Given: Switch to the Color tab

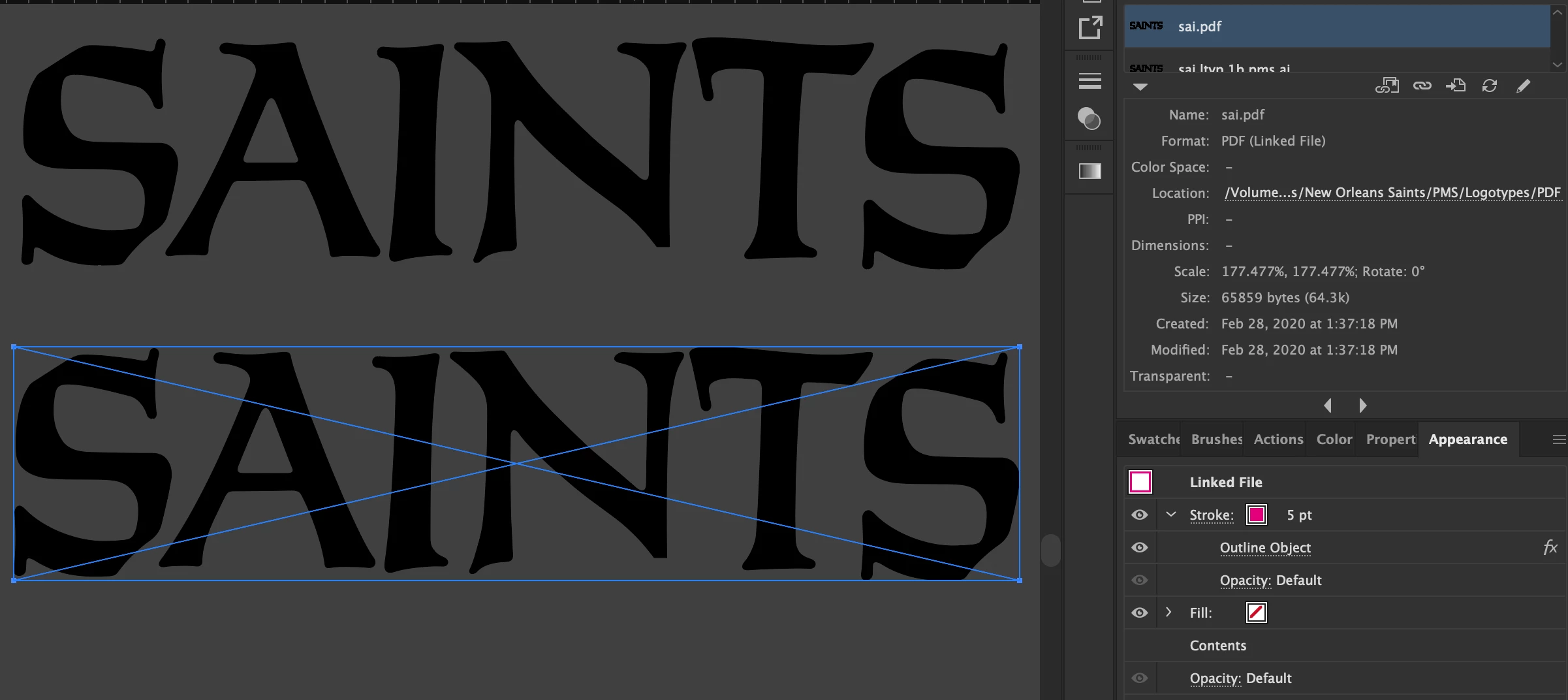Looking at the screenshot, I should 1334,439.
